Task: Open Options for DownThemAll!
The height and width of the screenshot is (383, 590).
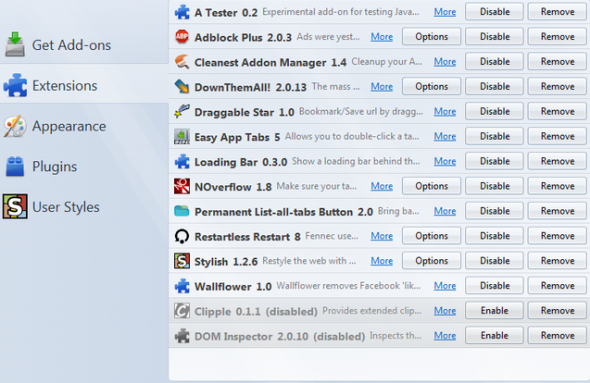Action: click(432, 87)
